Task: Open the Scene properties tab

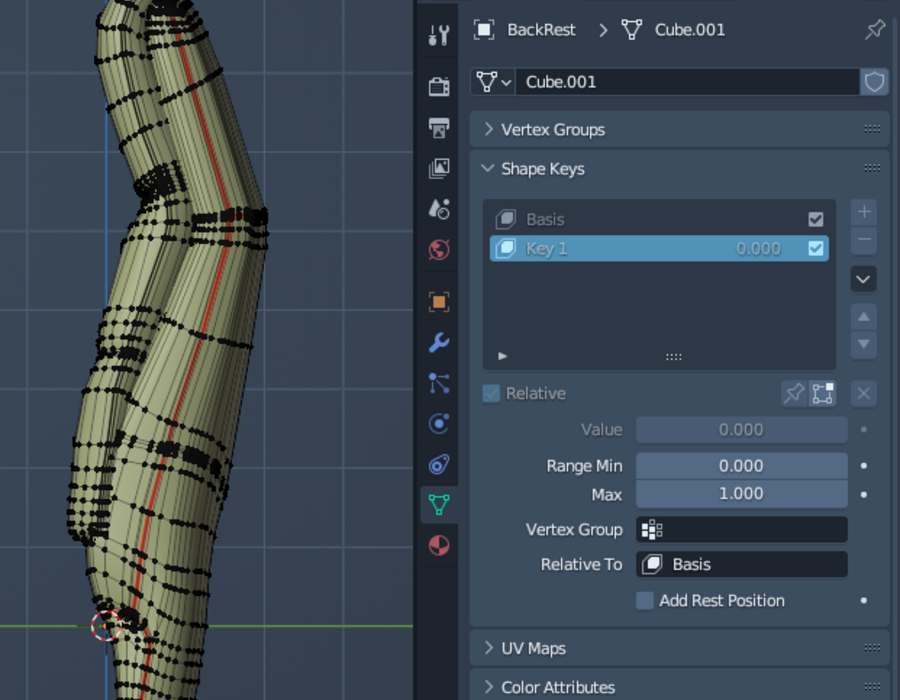Action: 439,209
